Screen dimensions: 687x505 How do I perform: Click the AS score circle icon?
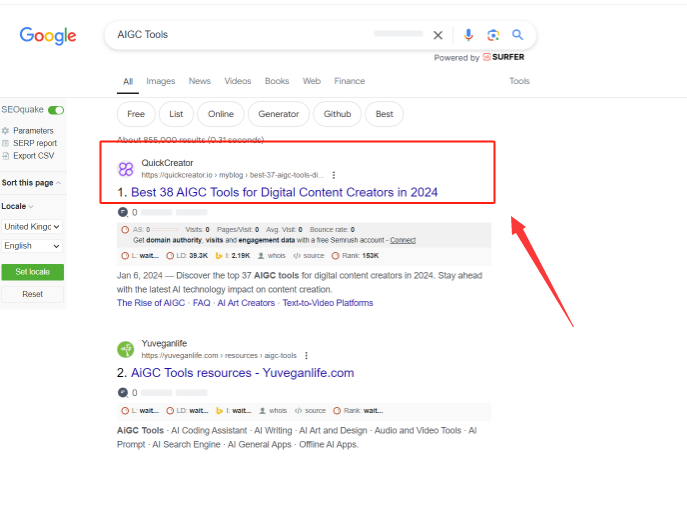pyautogui.click(x=125, y=230)
